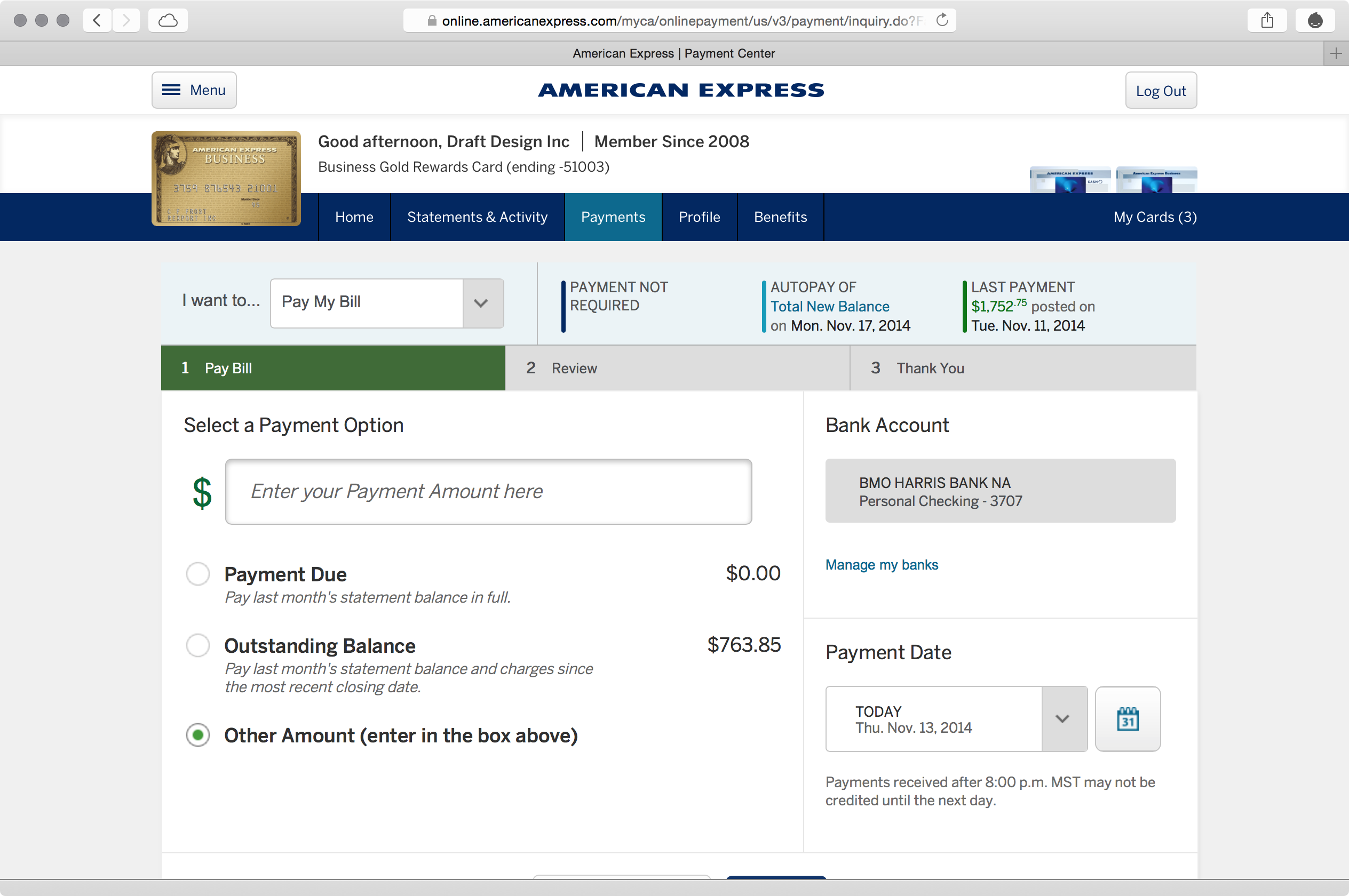The height and width of the screenshot is (896, 1349).
Task: Click My Cards (3) section
Action: 1155,217
